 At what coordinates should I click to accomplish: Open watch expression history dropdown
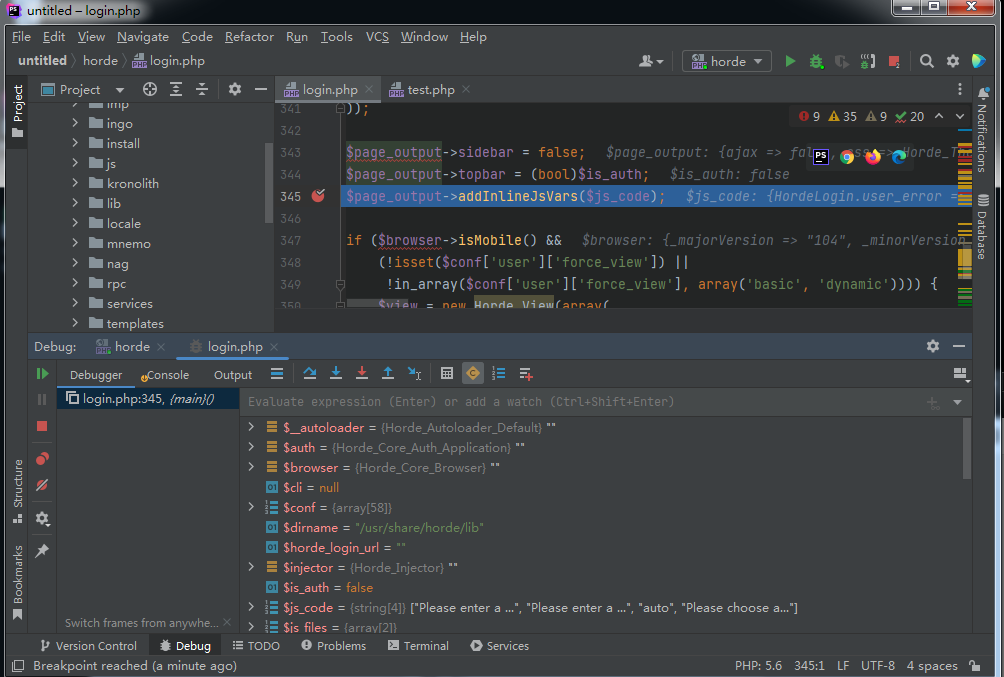(957, 402)
